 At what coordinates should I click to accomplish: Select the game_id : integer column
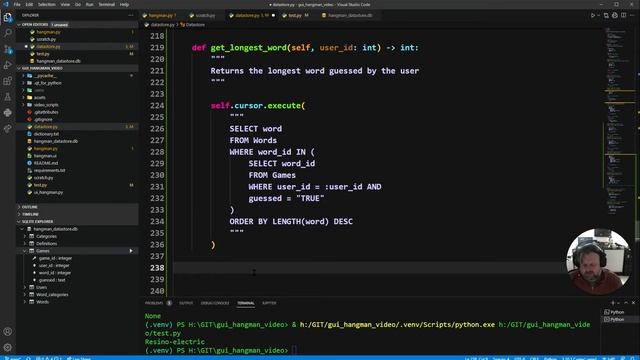click(x=55, y=258)
